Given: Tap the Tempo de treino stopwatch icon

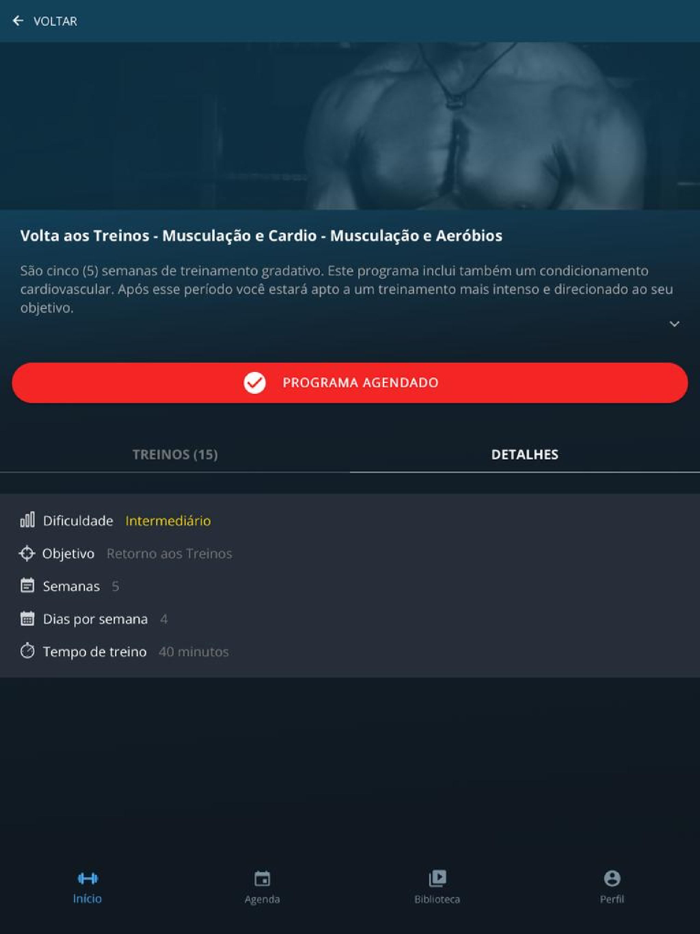Looking at the screenshot, I should pyautogui.click(x=27, y=651).
